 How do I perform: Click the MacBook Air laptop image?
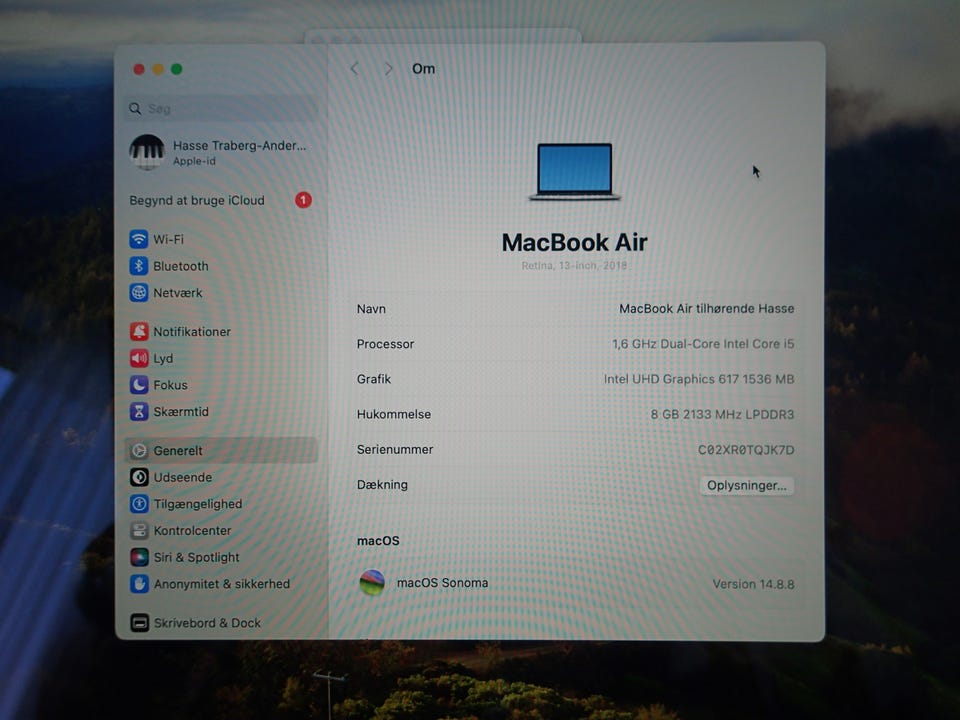coord(574,171)
